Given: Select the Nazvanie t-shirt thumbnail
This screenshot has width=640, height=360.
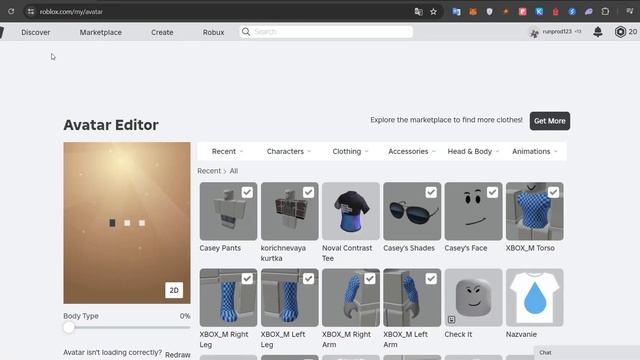Looking at the screenshot, I should click(x=535, y=297).
